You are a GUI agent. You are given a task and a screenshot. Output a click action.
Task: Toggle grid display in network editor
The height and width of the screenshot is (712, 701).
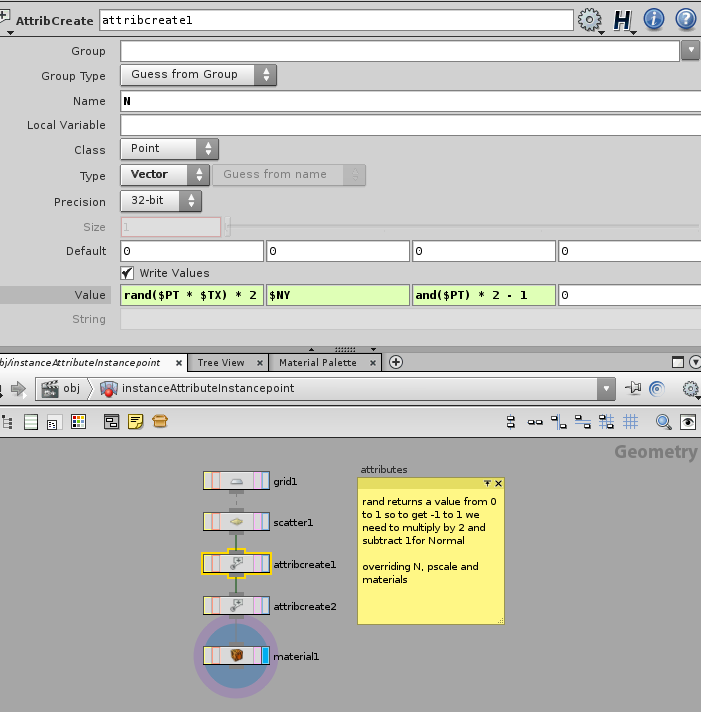[x=631, y=422]
